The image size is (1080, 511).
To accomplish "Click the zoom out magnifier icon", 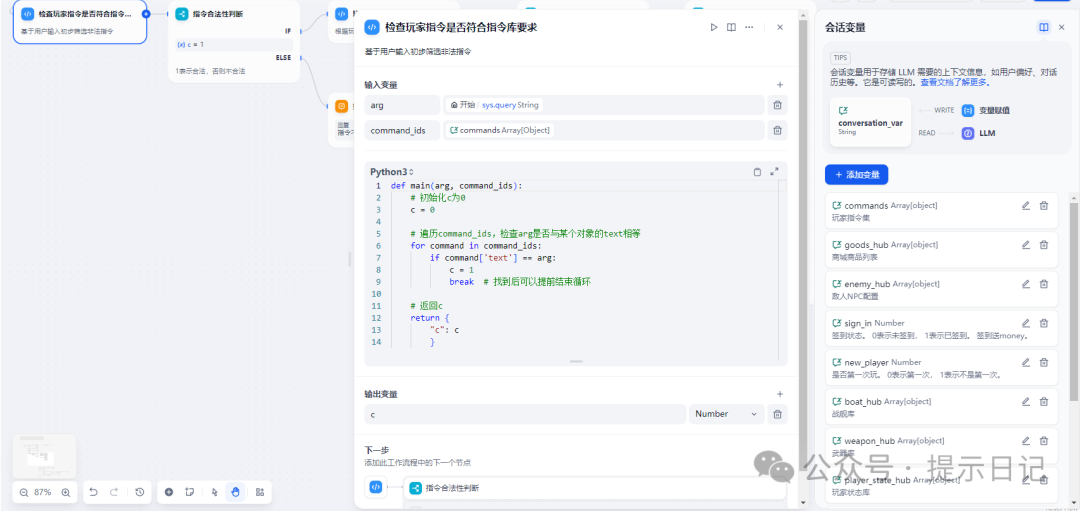I will [x=23, y=492].
